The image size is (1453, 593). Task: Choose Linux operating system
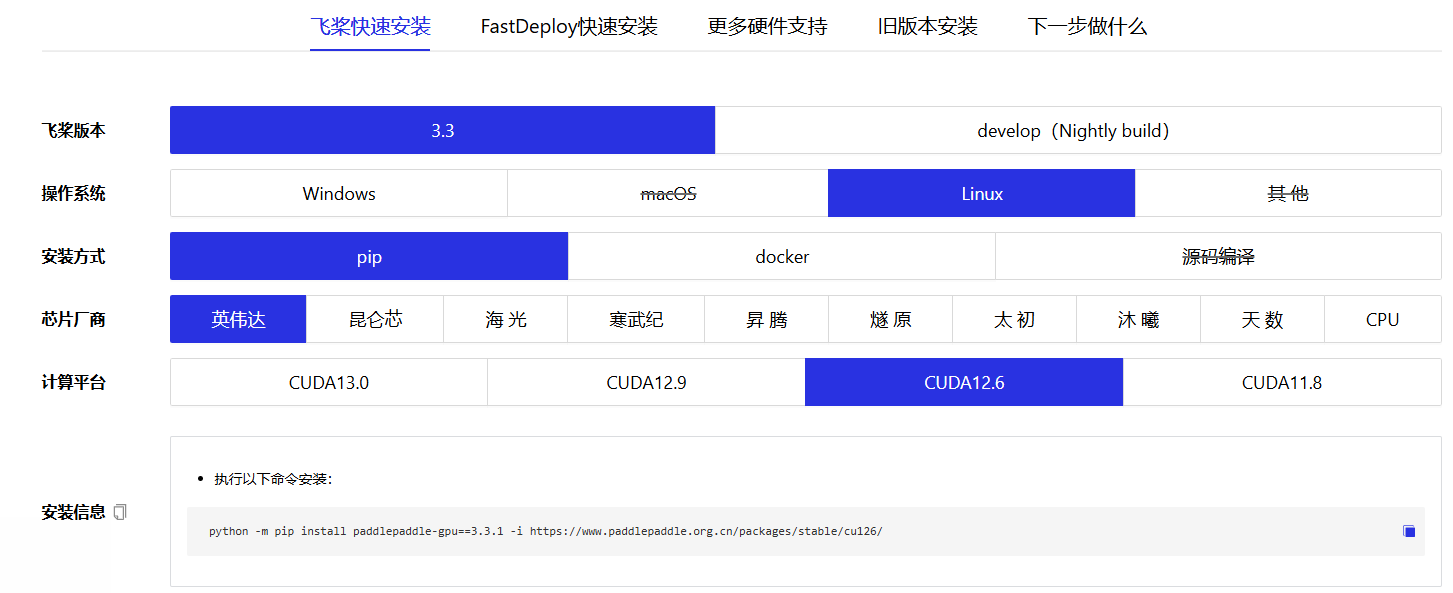[x=982, y=193]
